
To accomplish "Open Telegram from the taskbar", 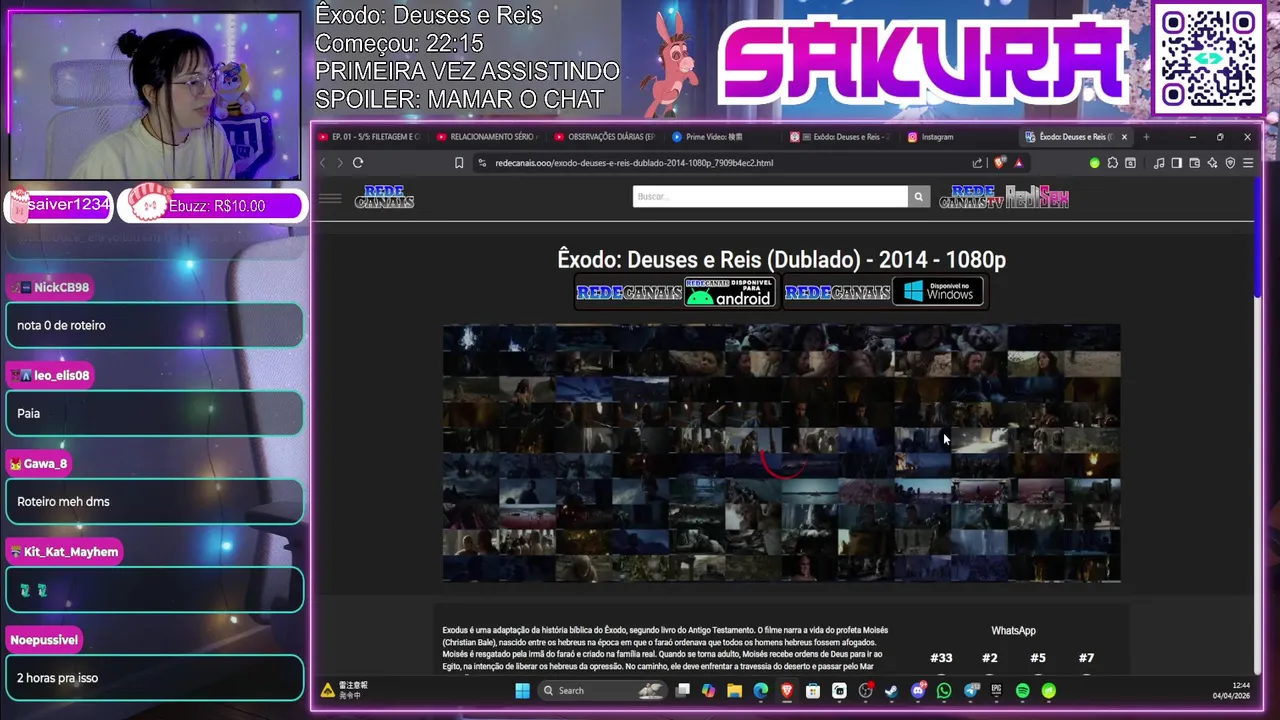I will 971,691.
